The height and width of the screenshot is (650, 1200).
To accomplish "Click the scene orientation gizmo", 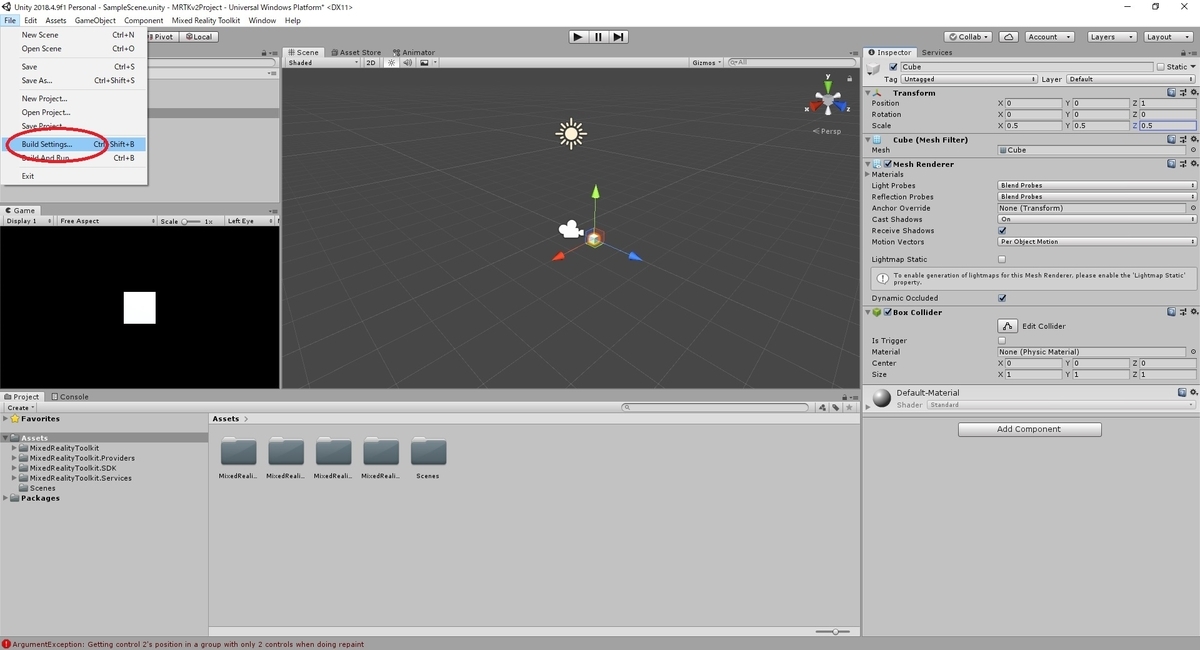I will [828, 101].
